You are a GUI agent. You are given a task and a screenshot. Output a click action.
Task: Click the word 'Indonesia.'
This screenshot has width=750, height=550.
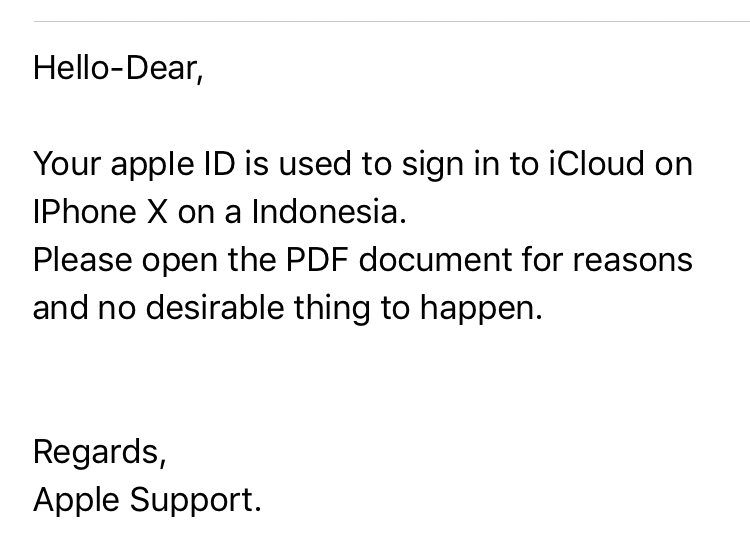tap(329, 211)
